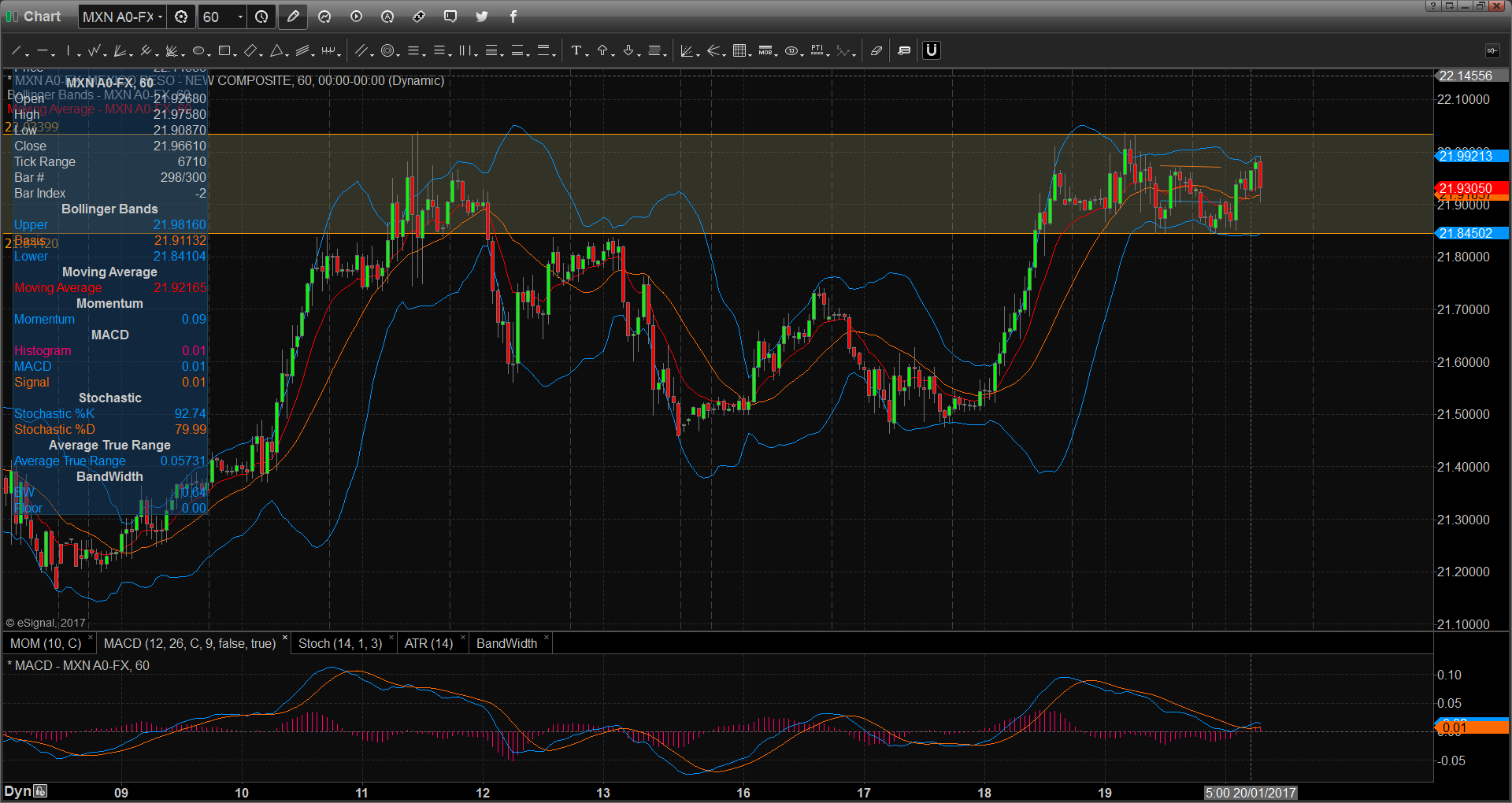
Task: Click the date 18 on time axis
Action: (x=984, y=793)
